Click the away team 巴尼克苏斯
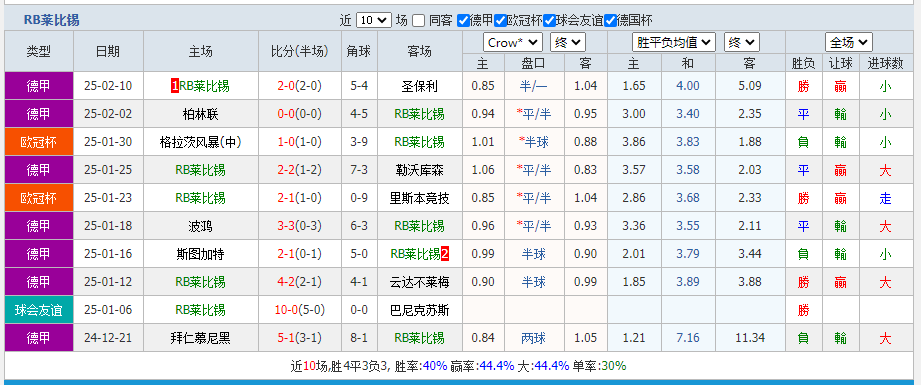 419,310
